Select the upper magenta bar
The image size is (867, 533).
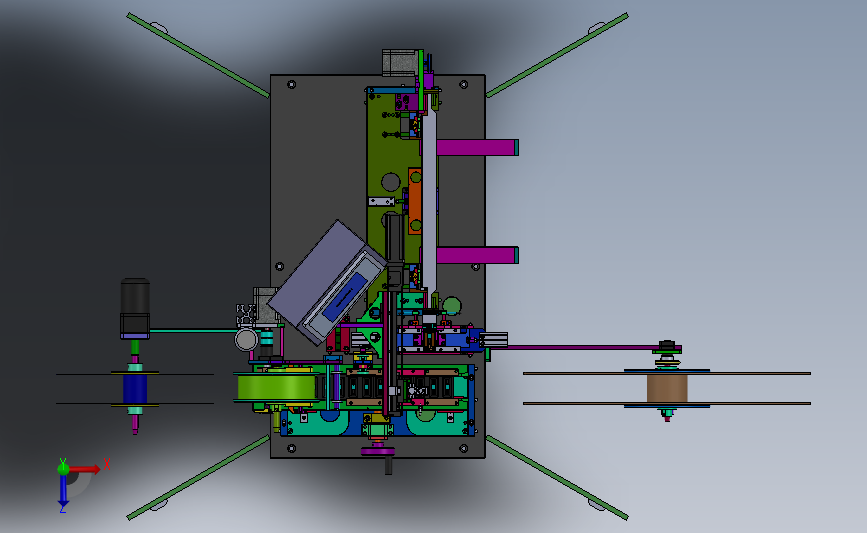pyautogui.click(x=477, y=148)
